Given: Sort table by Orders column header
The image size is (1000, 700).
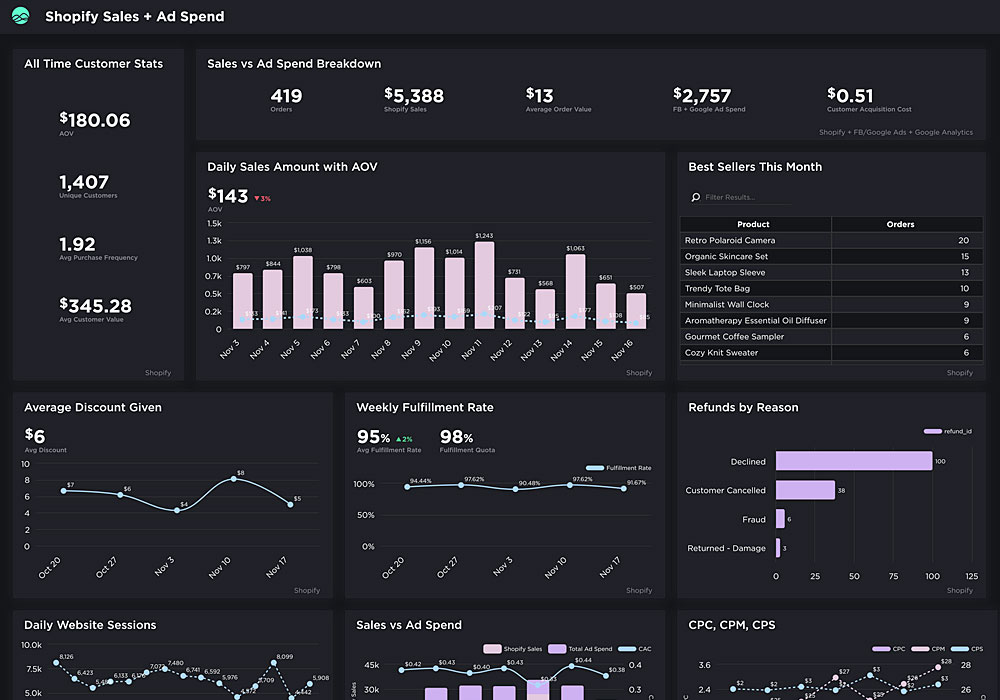Looking at the screenshot, I should [x=900, y=225].
